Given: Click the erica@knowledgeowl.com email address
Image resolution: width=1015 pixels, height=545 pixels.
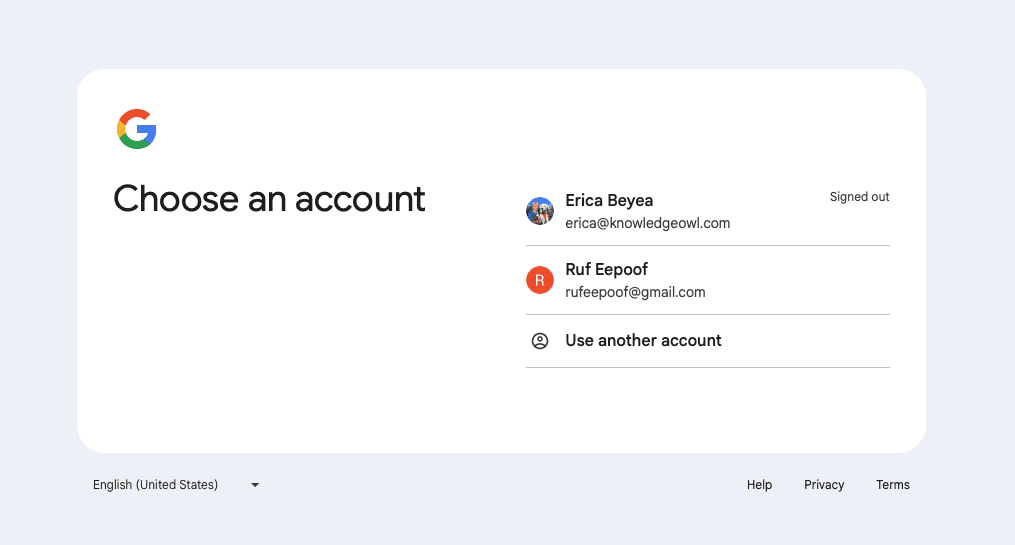Looking at the screenshot, I should click(x=647, y=223).
